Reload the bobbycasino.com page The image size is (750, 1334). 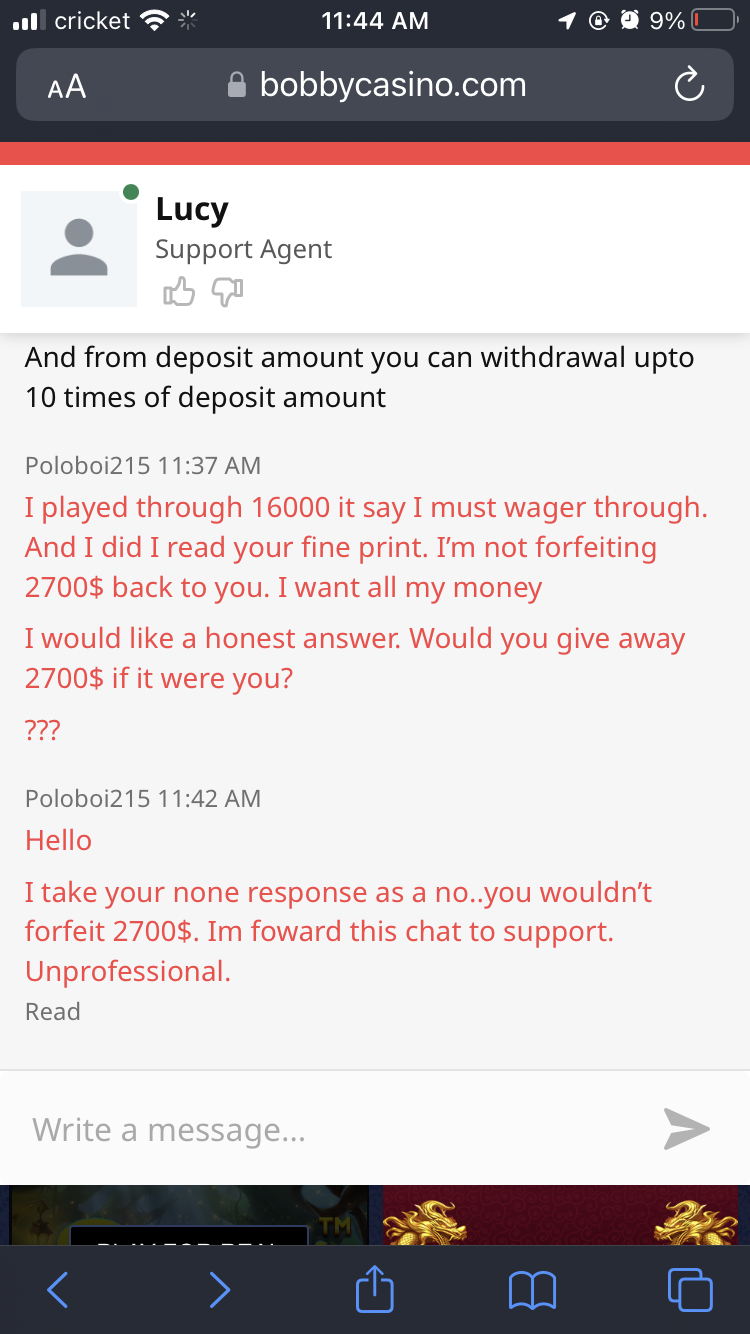(x=689, y=86)
